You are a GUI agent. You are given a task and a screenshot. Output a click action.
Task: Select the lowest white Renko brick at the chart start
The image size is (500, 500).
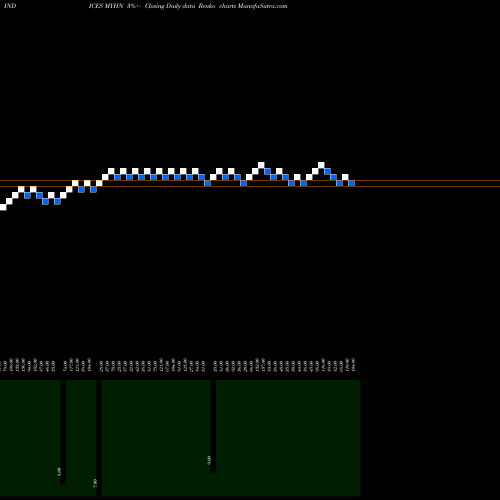3,207
